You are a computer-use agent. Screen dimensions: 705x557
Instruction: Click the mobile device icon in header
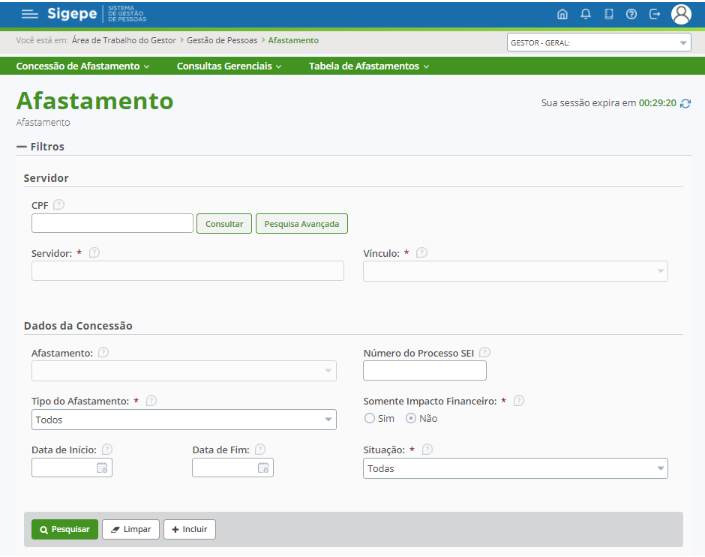click(x=608, y=14)
